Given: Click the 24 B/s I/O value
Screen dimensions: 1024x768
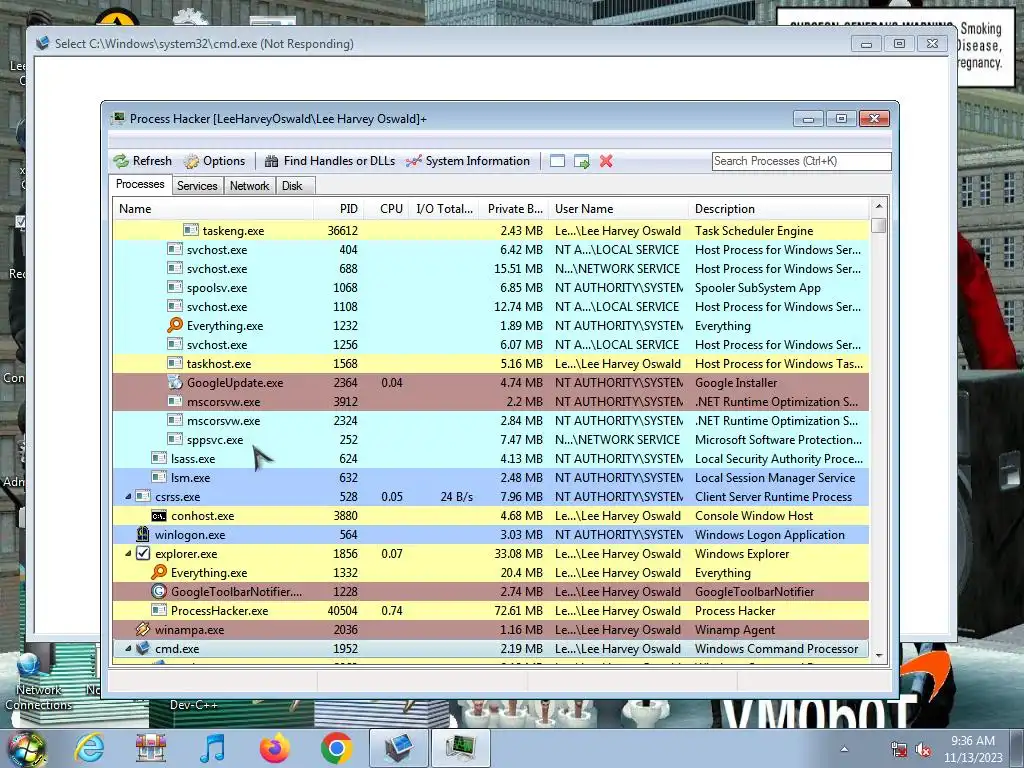Looking at the screenshot, I should point(456,497).
